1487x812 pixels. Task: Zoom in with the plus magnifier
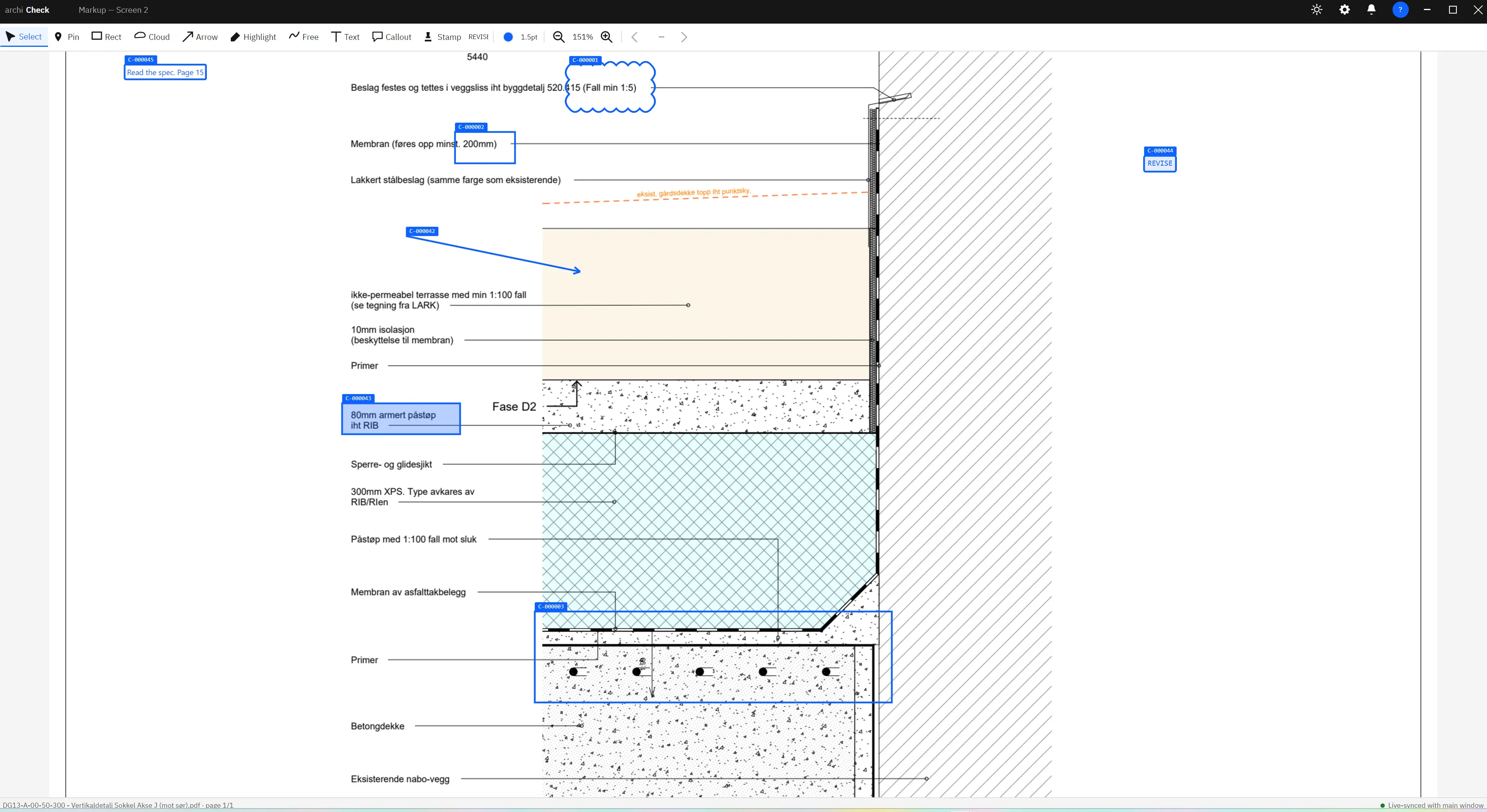607,37
